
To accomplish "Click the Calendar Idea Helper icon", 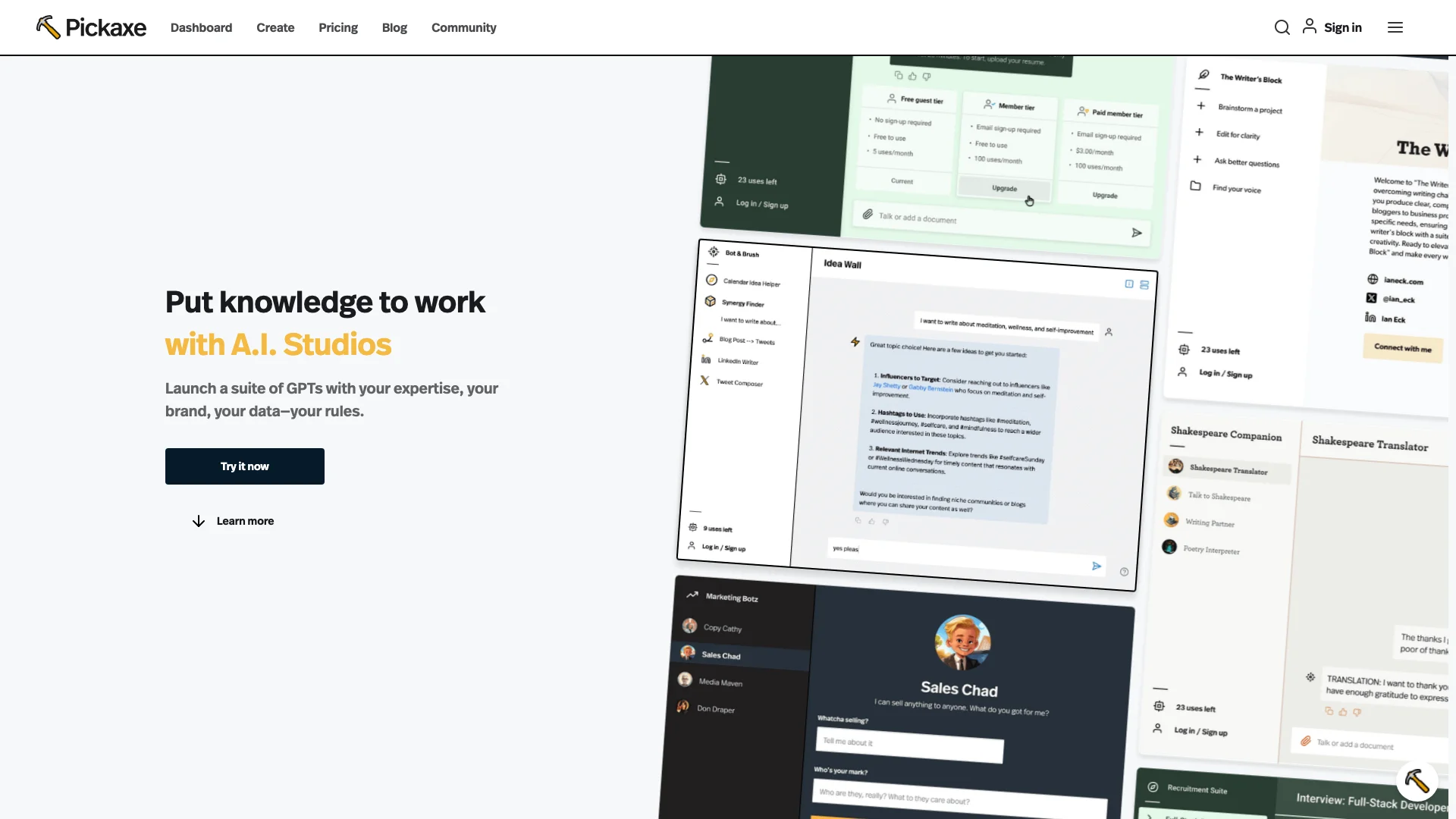I will (711, 283).
